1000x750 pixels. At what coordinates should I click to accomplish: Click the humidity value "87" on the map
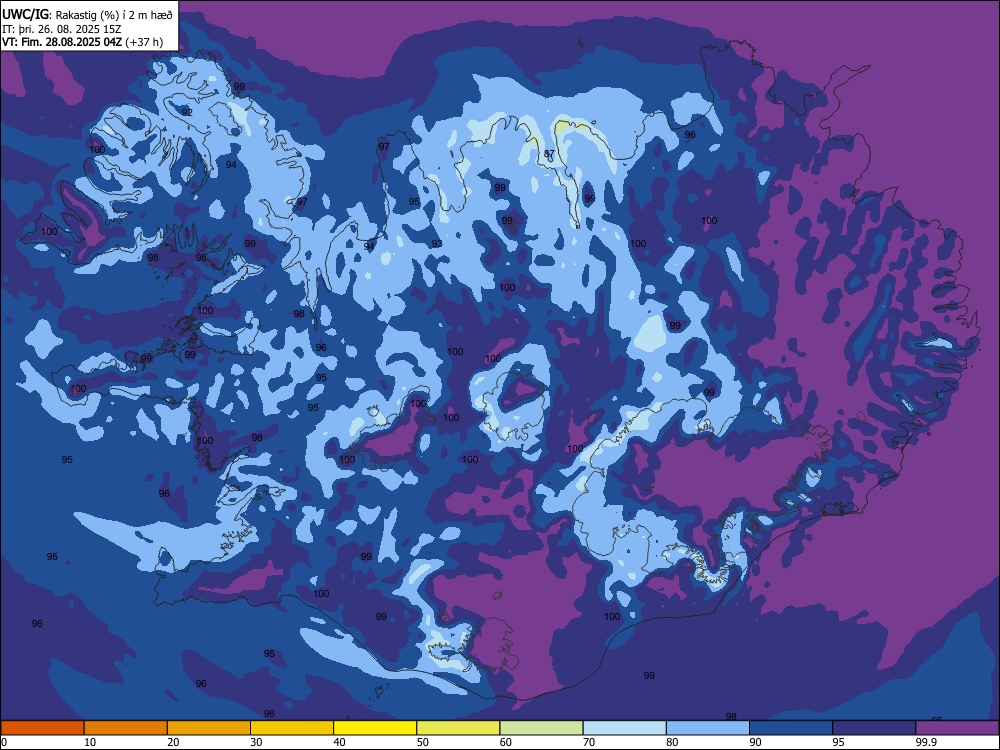click(549, 154)
